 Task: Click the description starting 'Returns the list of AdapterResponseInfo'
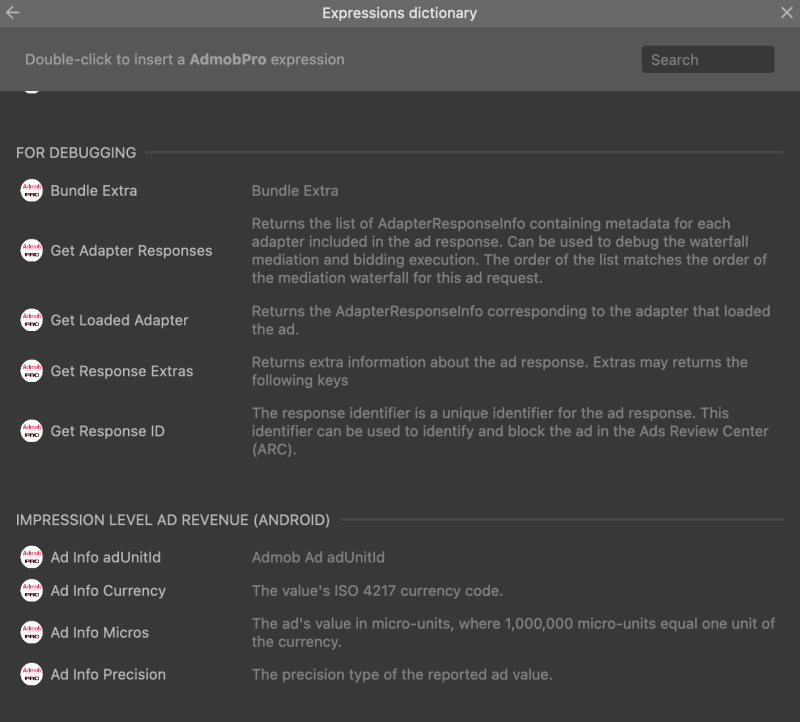[x=509, y=251]
